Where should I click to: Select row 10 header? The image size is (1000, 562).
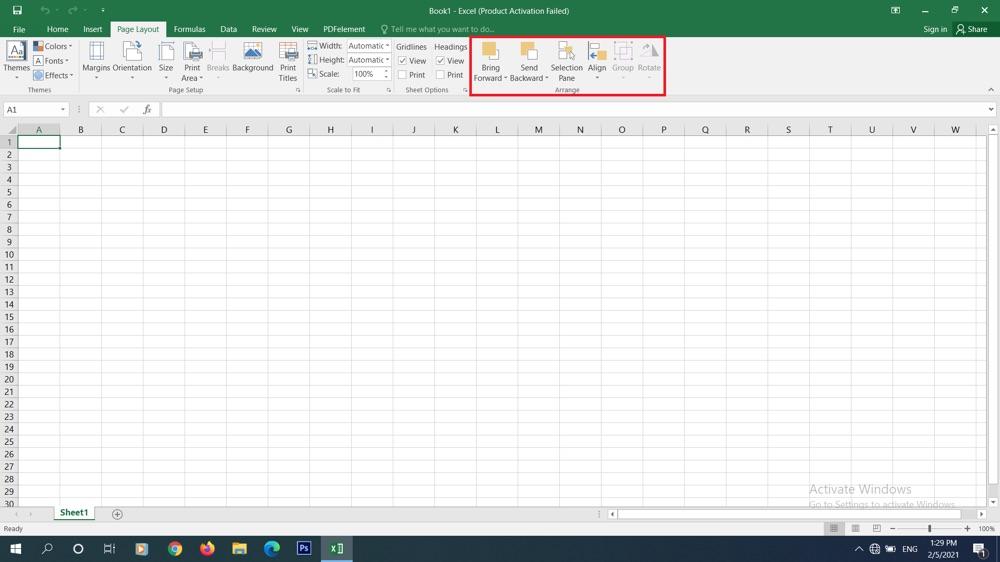pos(9,255)
